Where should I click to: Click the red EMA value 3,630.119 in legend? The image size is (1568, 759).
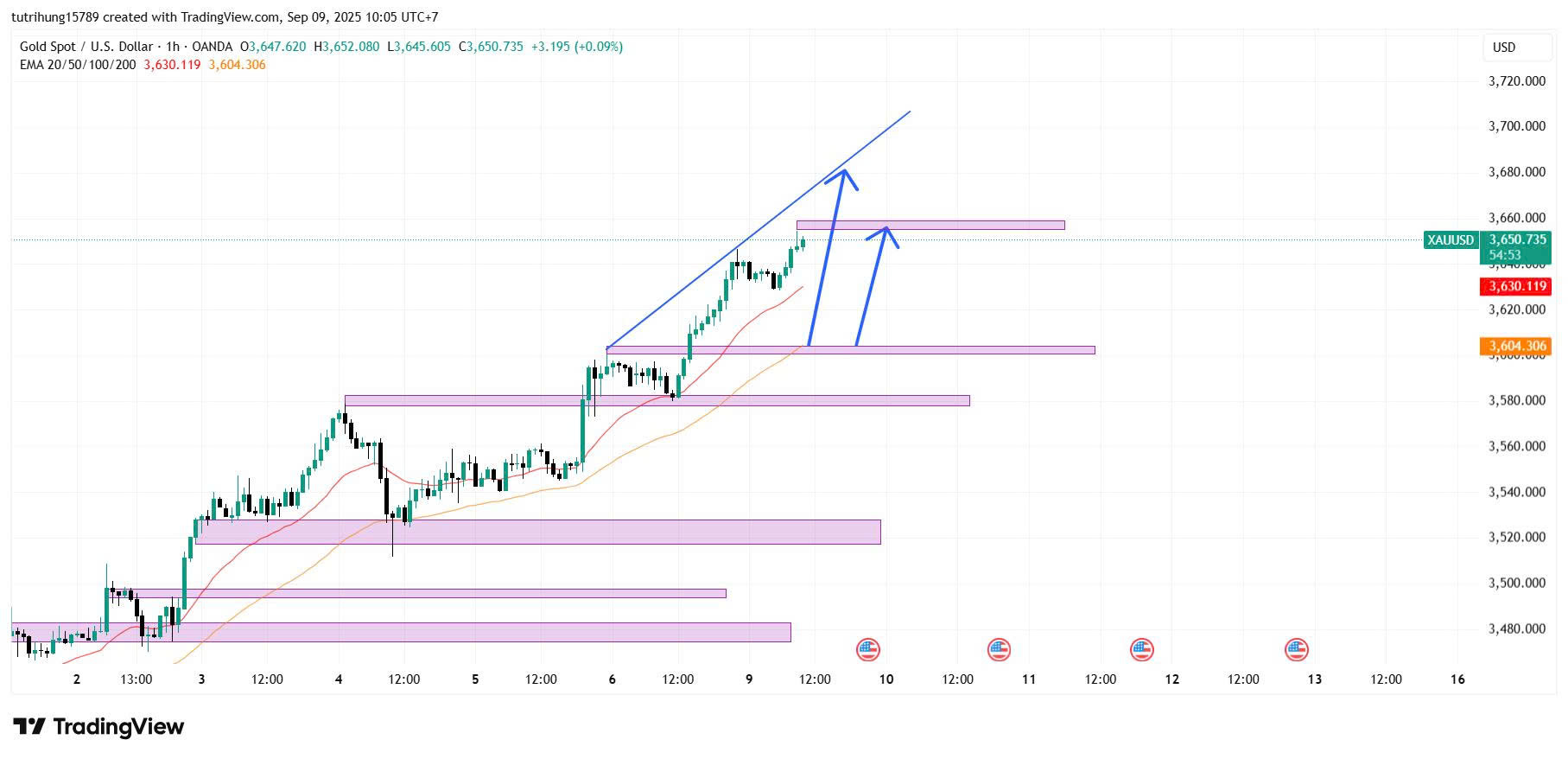click(x=172, y=65)
